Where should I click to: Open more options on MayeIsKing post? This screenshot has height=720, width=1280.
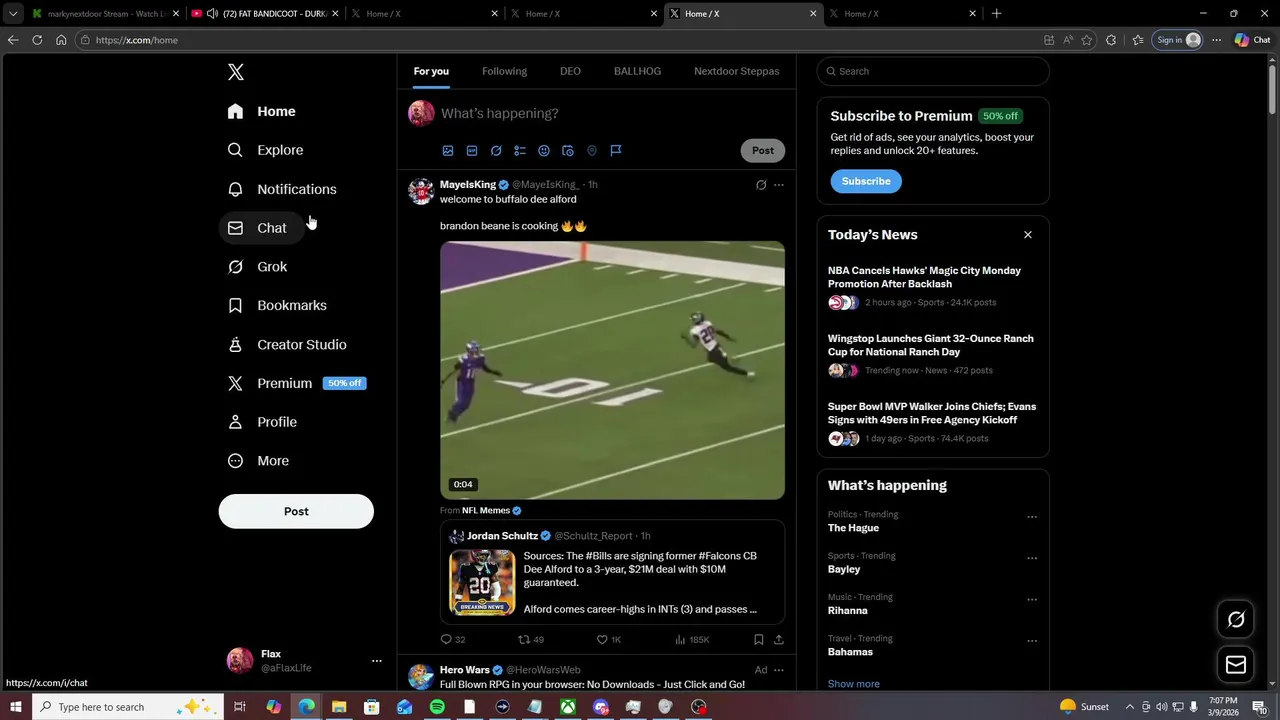779,185
